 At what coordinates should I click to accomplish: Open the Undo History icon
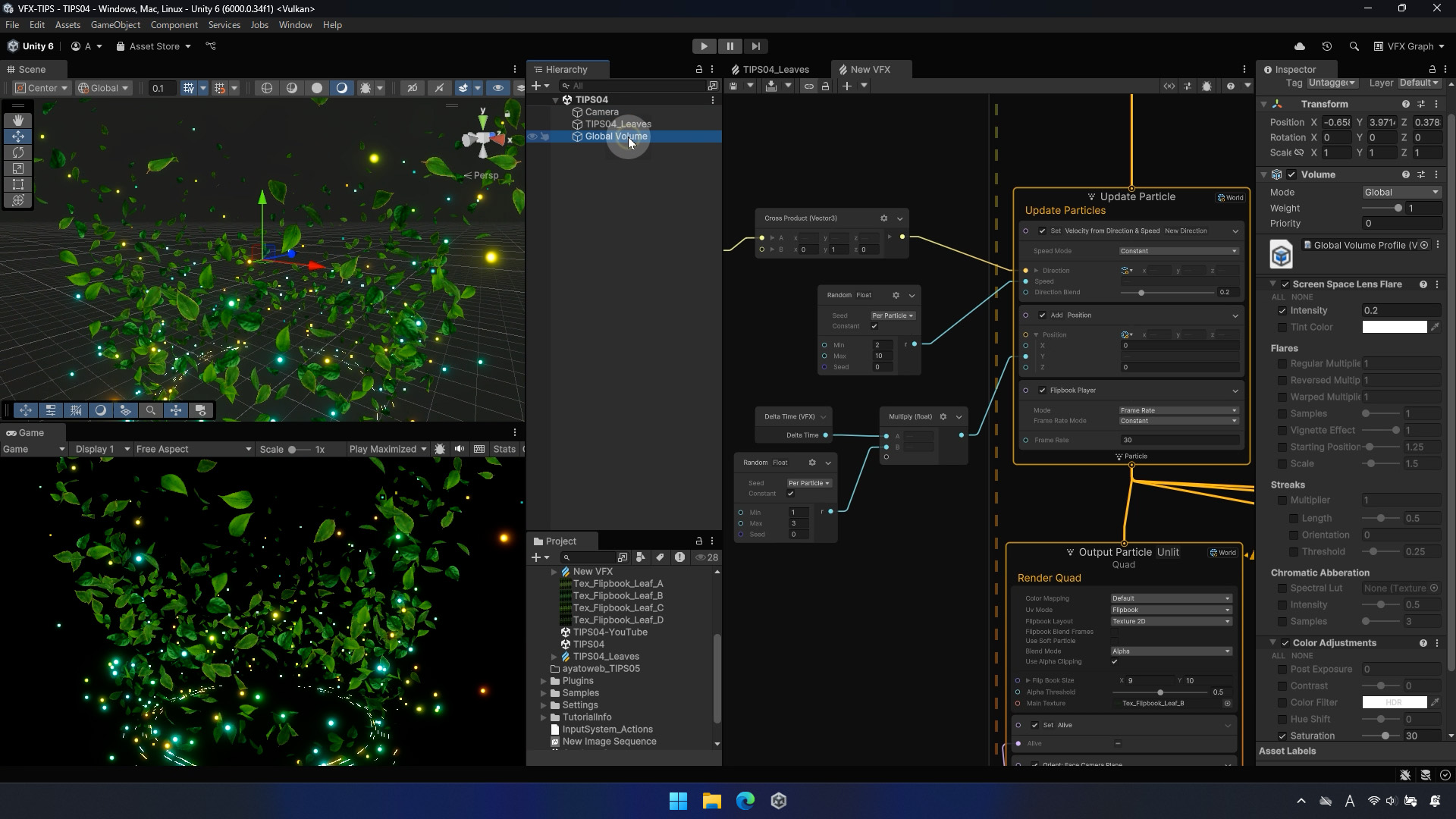pos(1326,46)
